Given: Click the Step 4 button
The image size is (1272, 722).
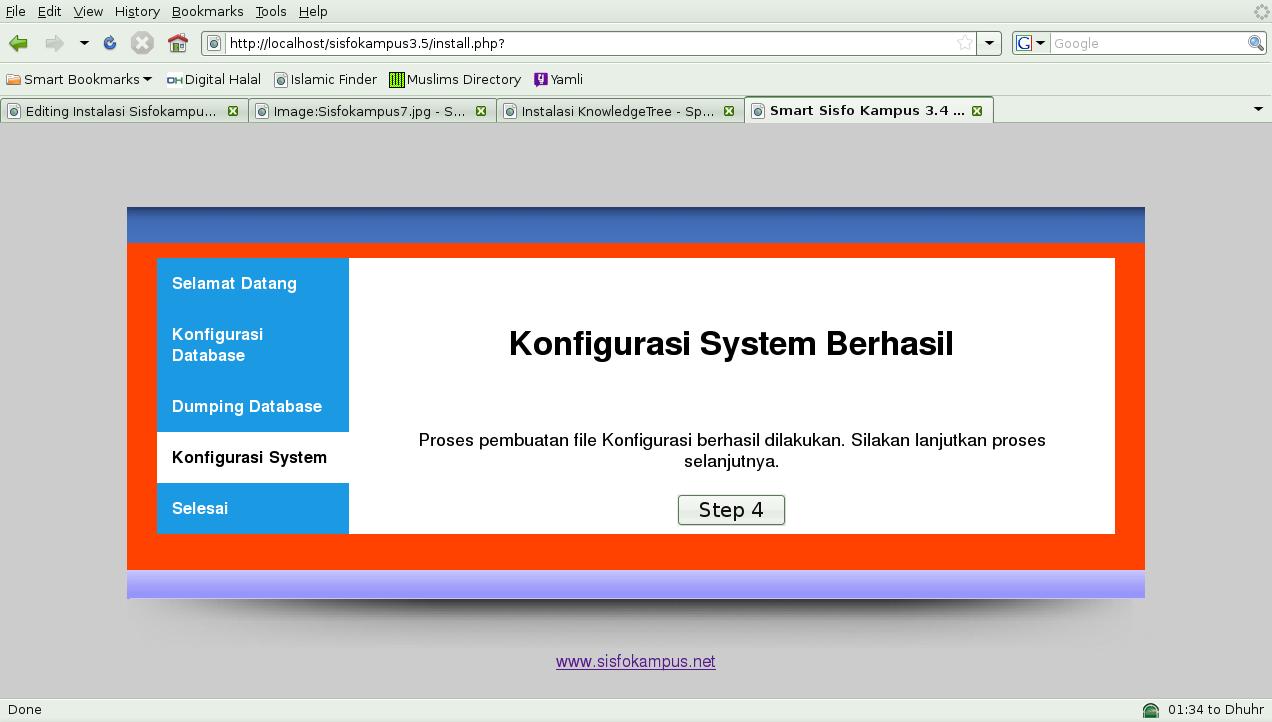Looking at the screenshot, I should (731, 510).
